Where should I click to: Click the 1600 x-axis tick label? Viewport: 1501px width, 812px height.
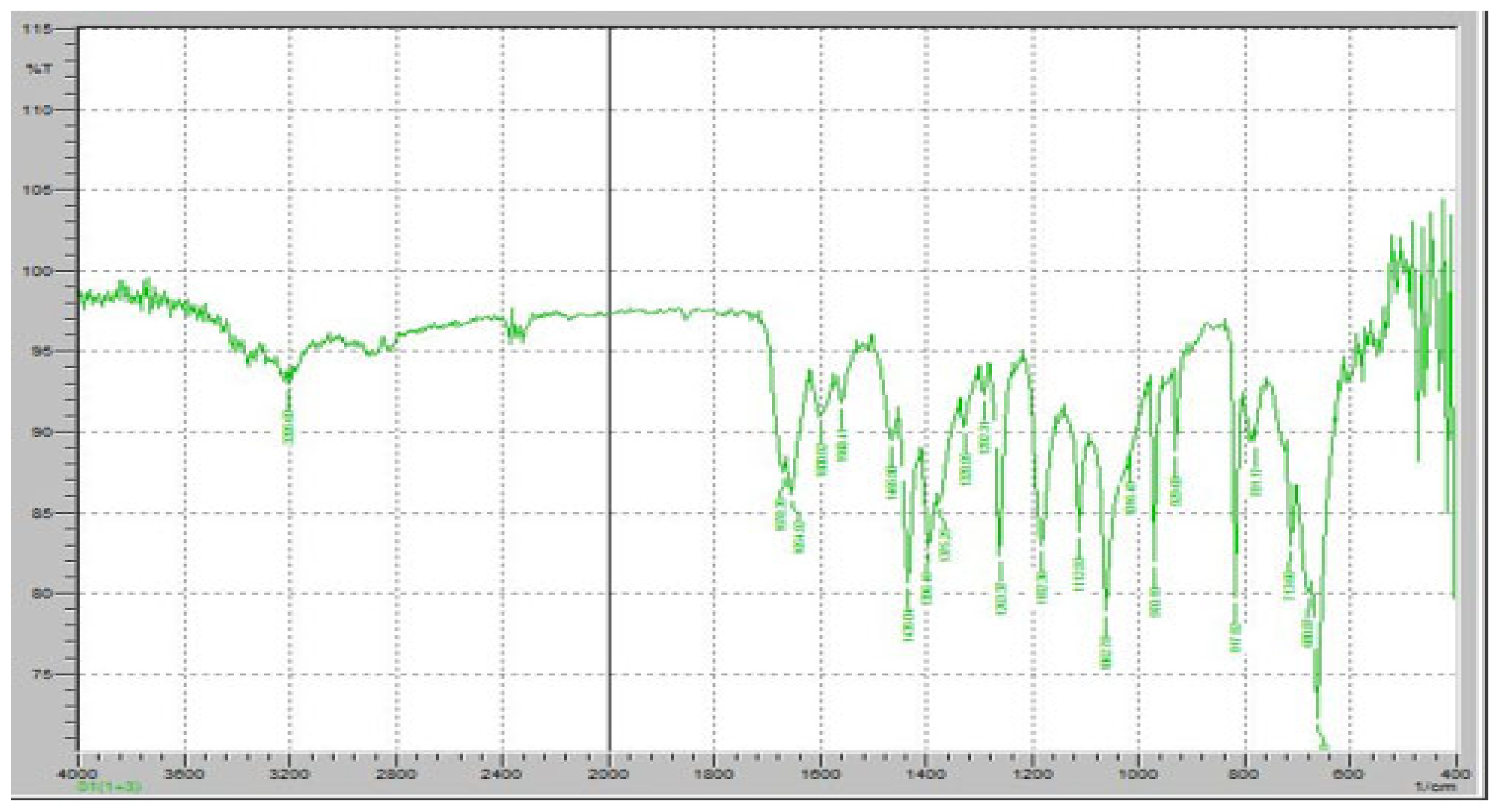[x=821, y=775]
